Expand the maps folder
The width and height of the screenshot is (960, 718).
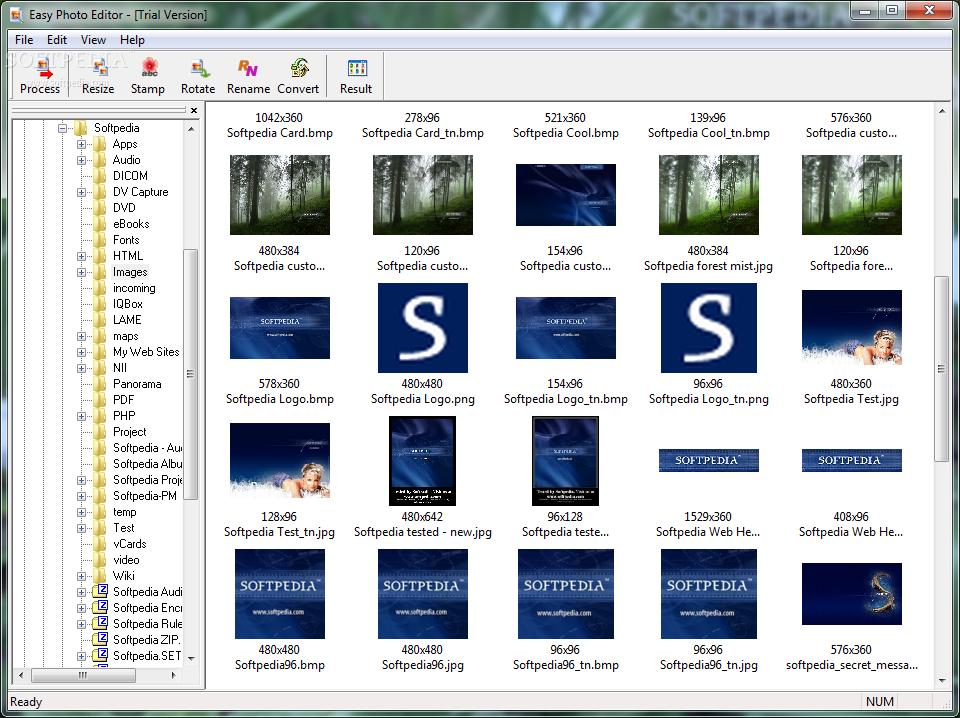point(81,336)
